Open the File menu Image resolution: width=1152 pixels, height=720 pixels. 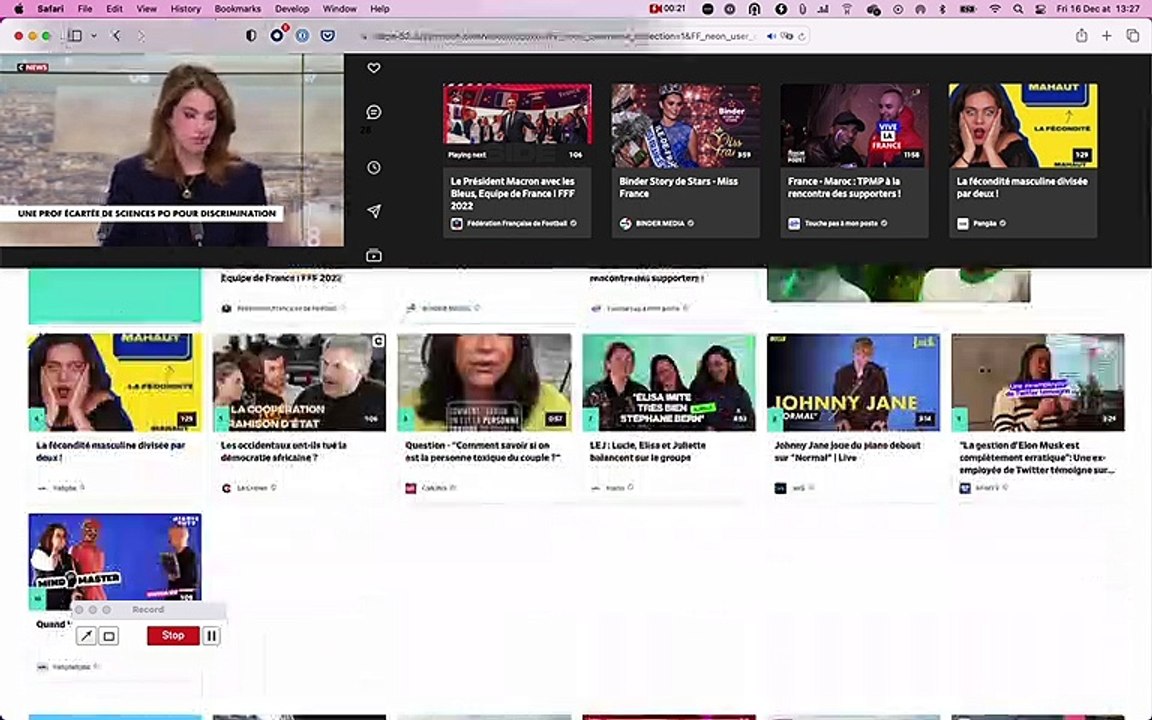pos(85,9)
